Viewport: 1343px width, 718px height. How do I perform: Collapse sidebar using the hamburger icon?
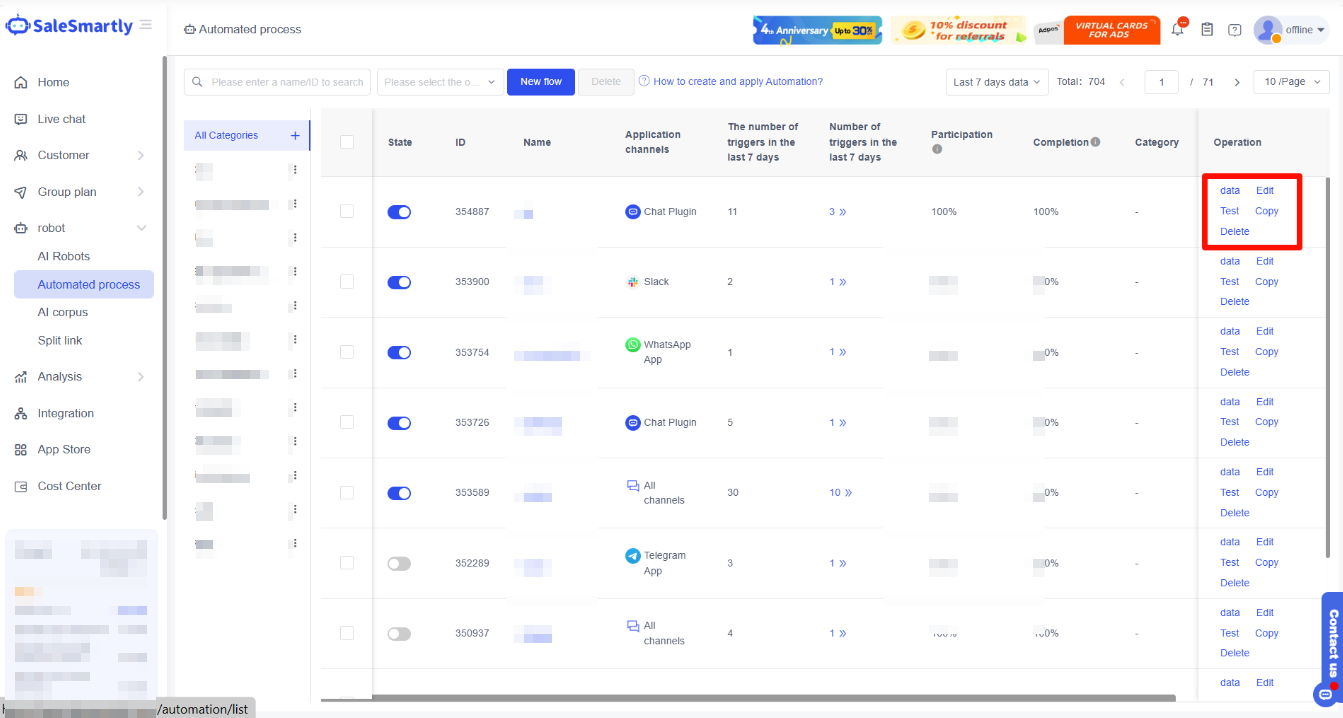[146, 25]
